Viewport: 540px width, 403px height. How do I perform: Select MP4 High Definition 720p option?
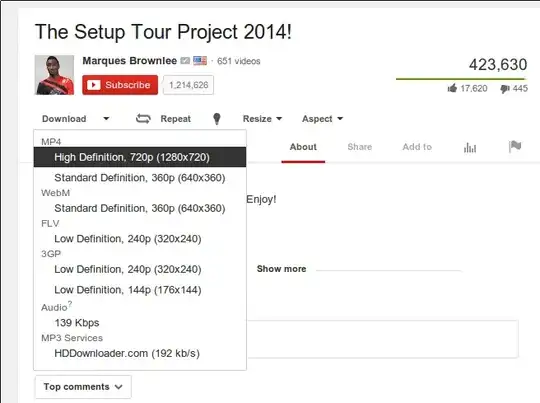coord(140,157)
